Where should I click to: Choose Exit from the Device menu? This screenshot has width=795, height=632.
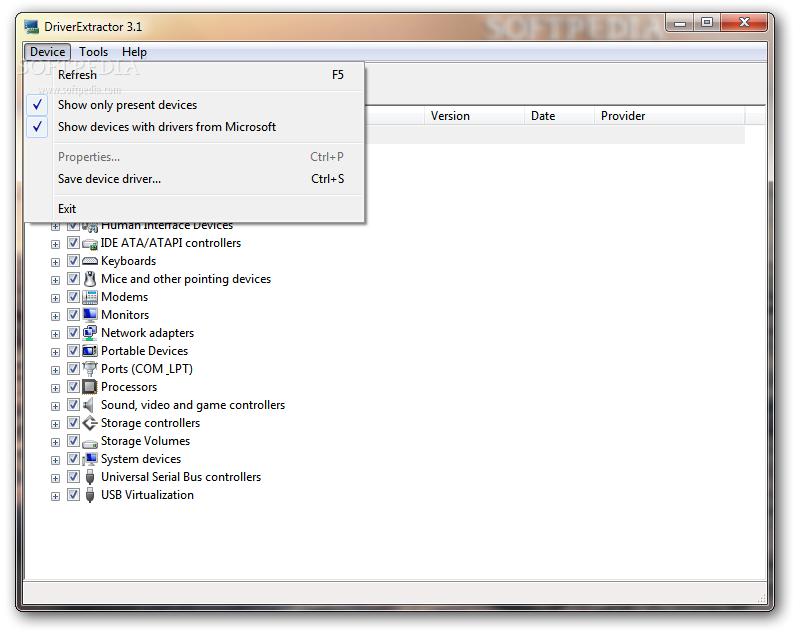[194, 209]
